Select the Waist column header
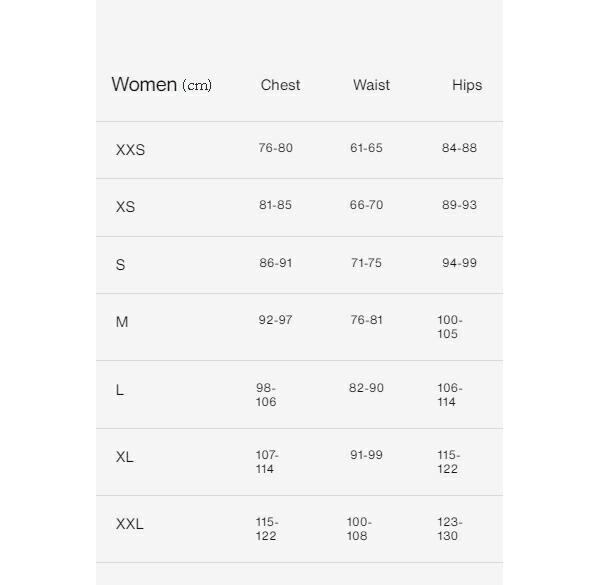Image resolution: width=600 pixels, height=585 pixels. (x=371, y=85)
